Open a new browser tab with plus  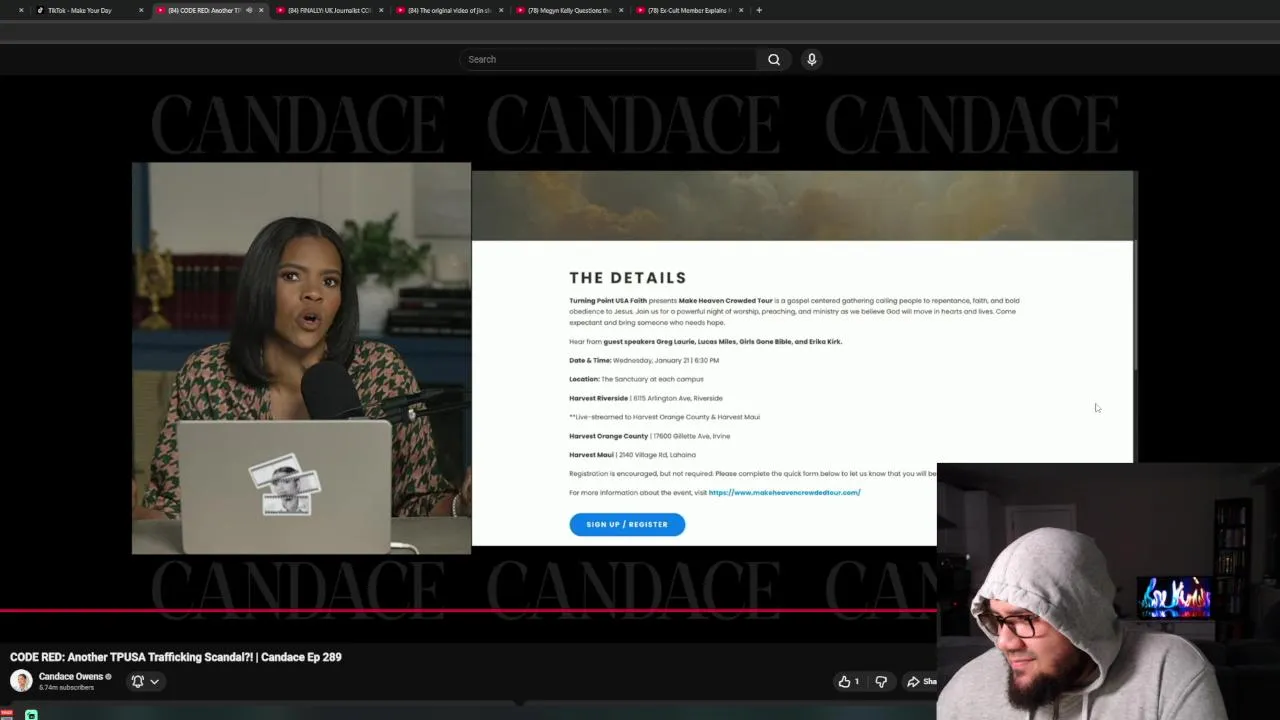[x=759, y=10]
